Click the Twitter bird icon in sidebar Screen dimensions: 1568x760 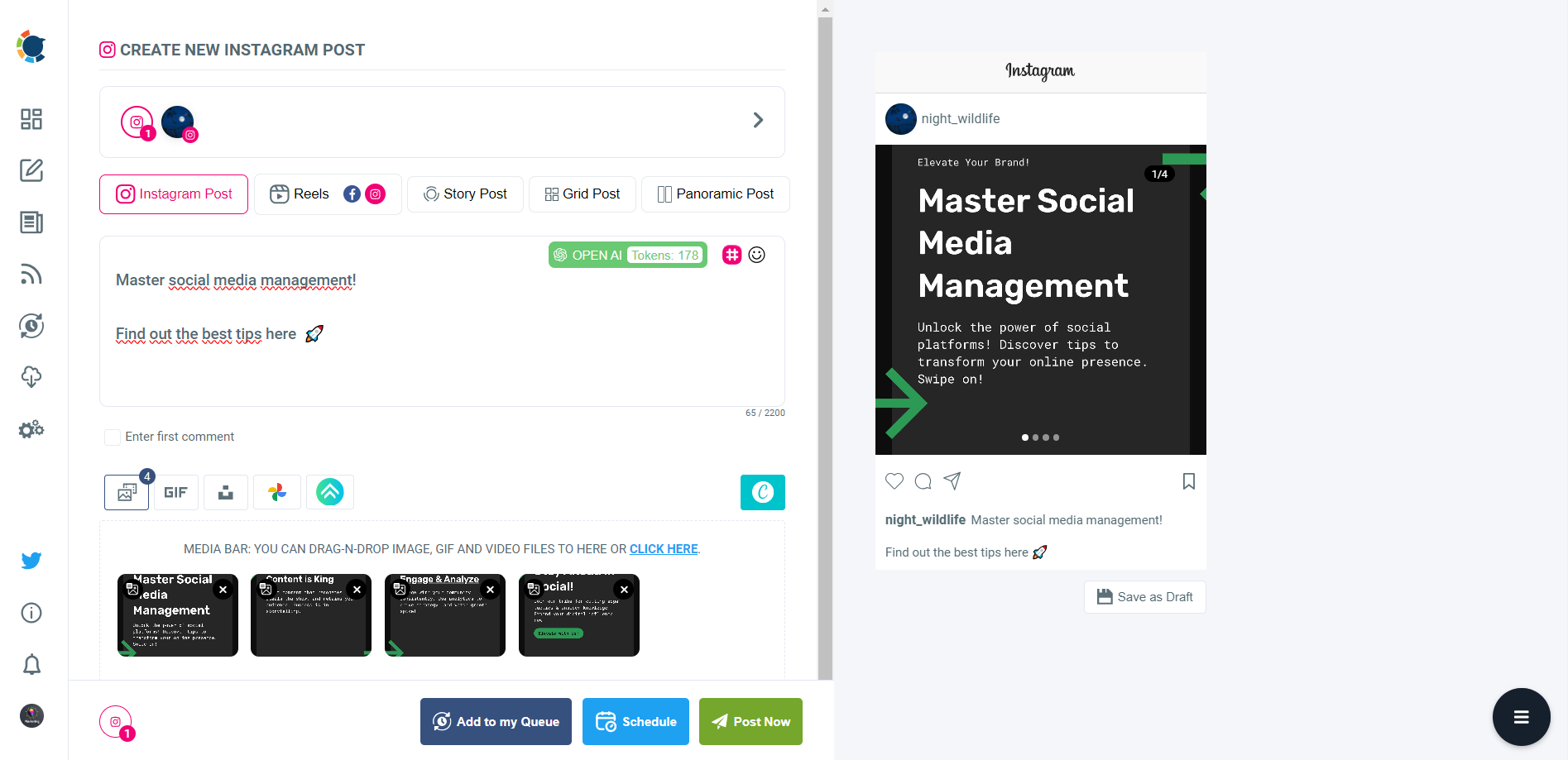(31, 560)
